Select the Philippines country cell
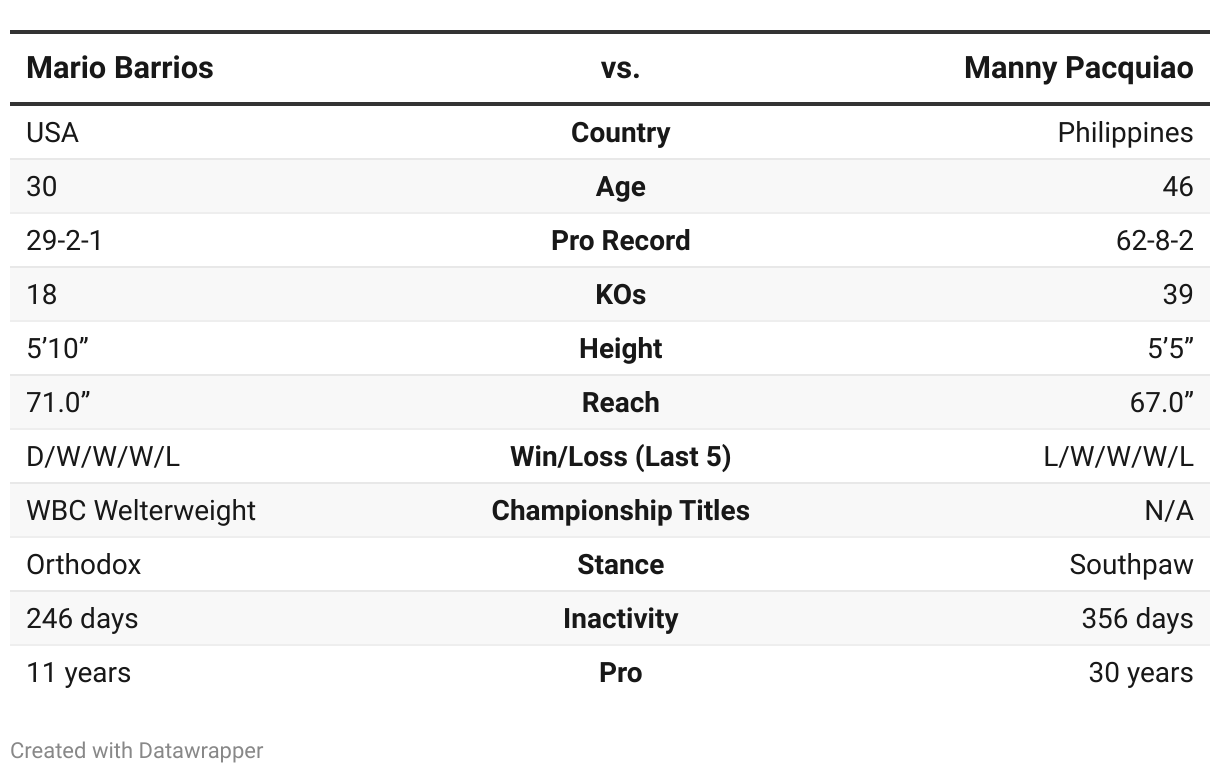 [x=1125, y=133]
